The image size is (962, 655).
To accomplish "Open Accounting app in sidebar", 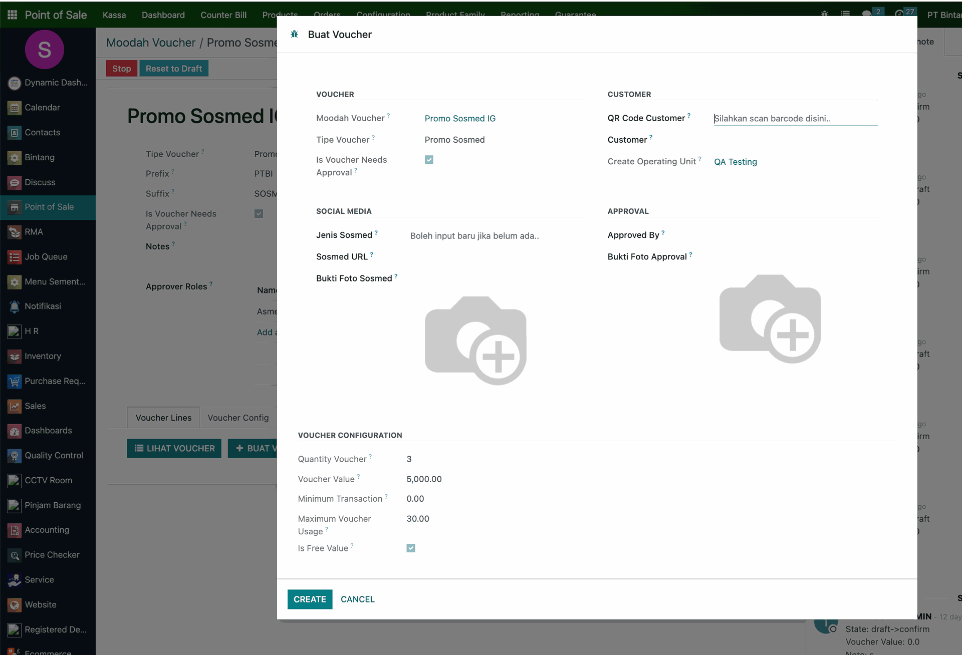I will [48, 530].
